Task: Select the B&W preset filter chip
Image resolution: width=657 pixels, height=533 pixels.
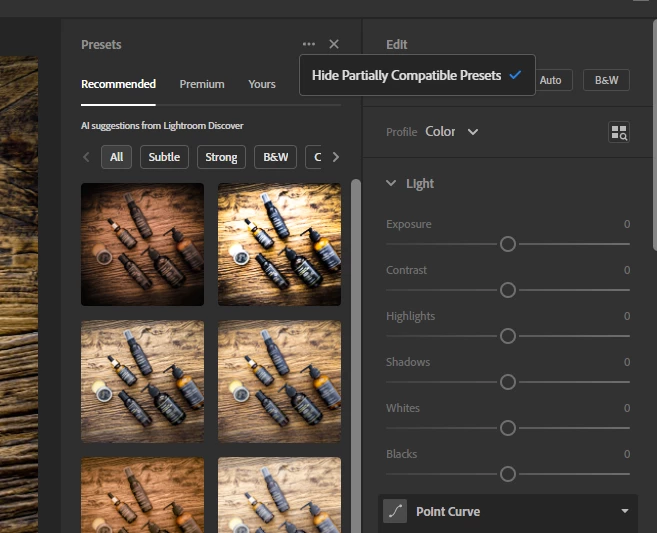Action: point(275,157)
